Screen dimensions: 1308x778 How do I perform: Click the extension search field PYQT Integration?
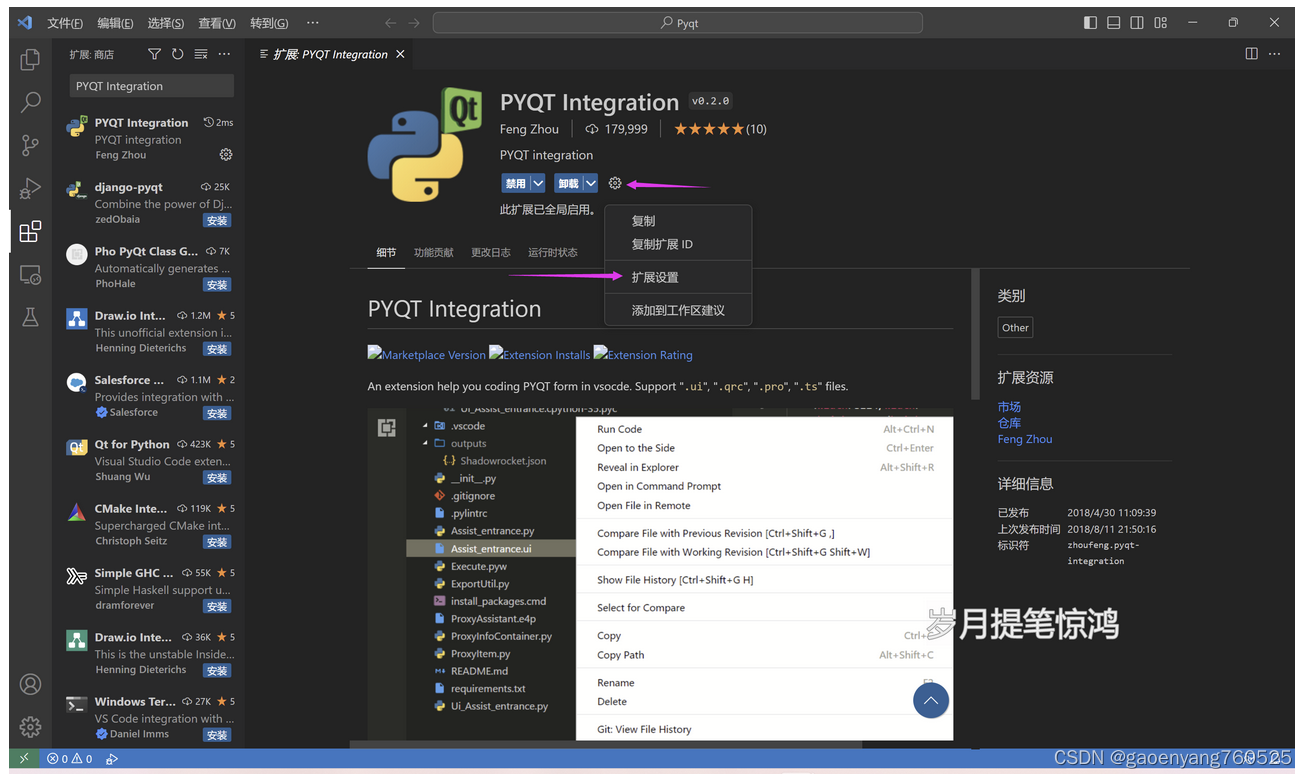[152, 86]
